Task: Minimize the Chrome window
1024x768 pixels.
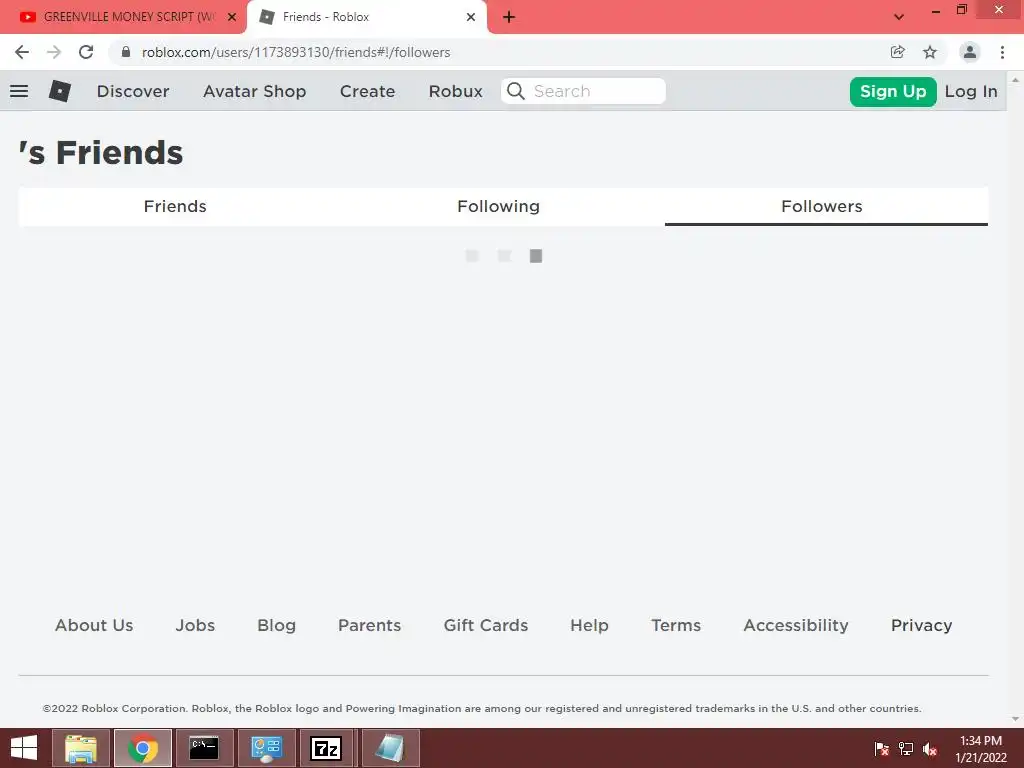Action: click(x=935, y=11)
